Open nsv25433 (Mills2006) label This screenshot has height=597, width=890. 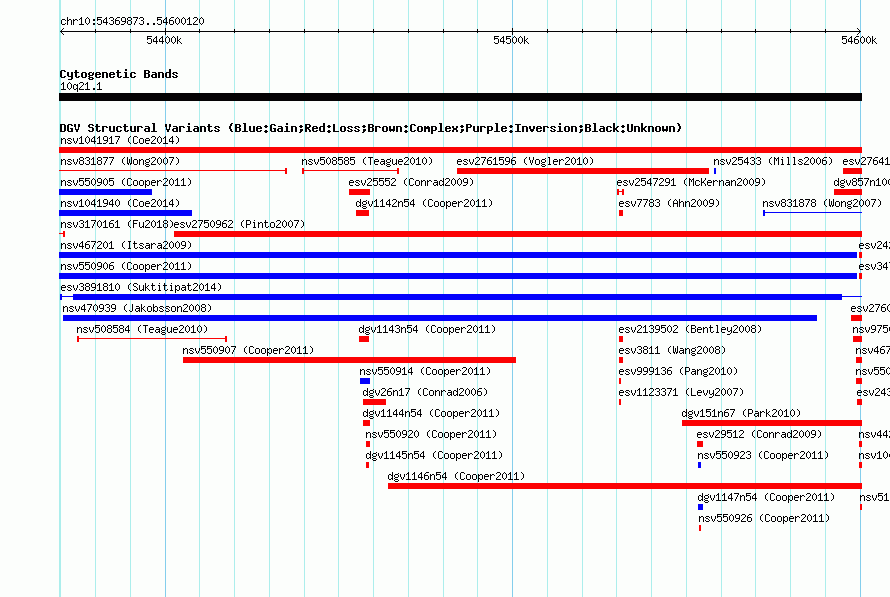point(773,161)
